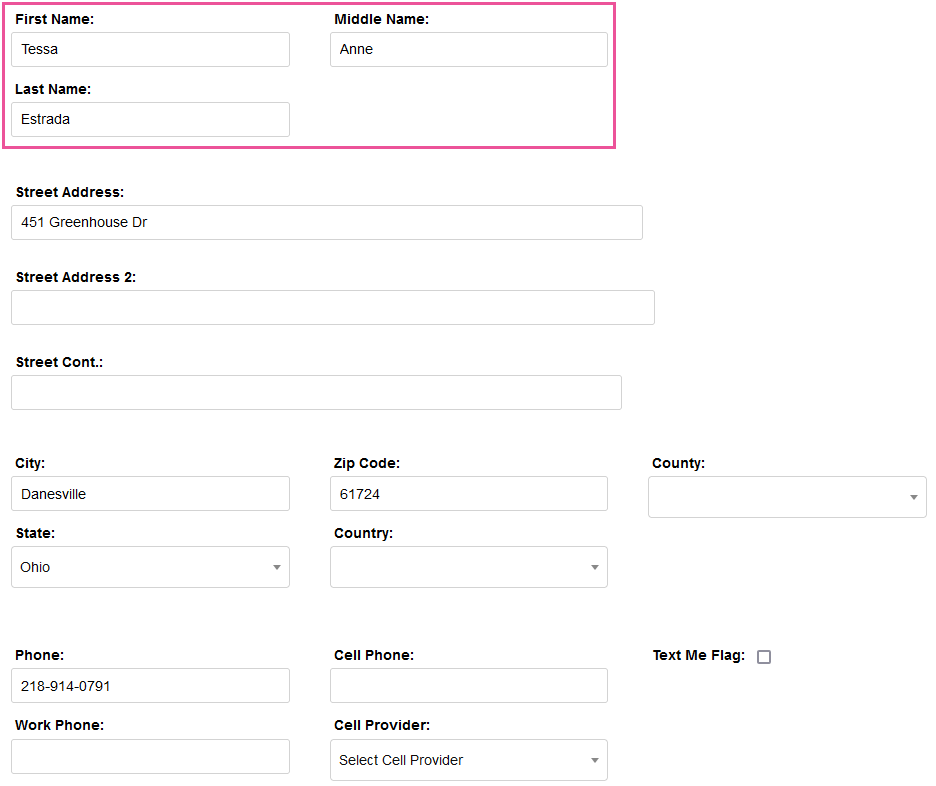
Task: Open the Select Cell Provider dropdown
Action: pos(468,760)
